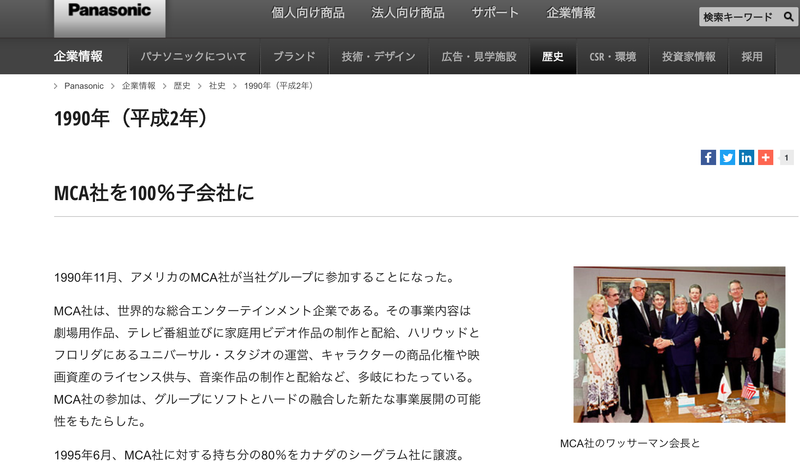The image size is (800, 462).
Task: Select 投資家情報 tab
Action: tap(689, 57)
